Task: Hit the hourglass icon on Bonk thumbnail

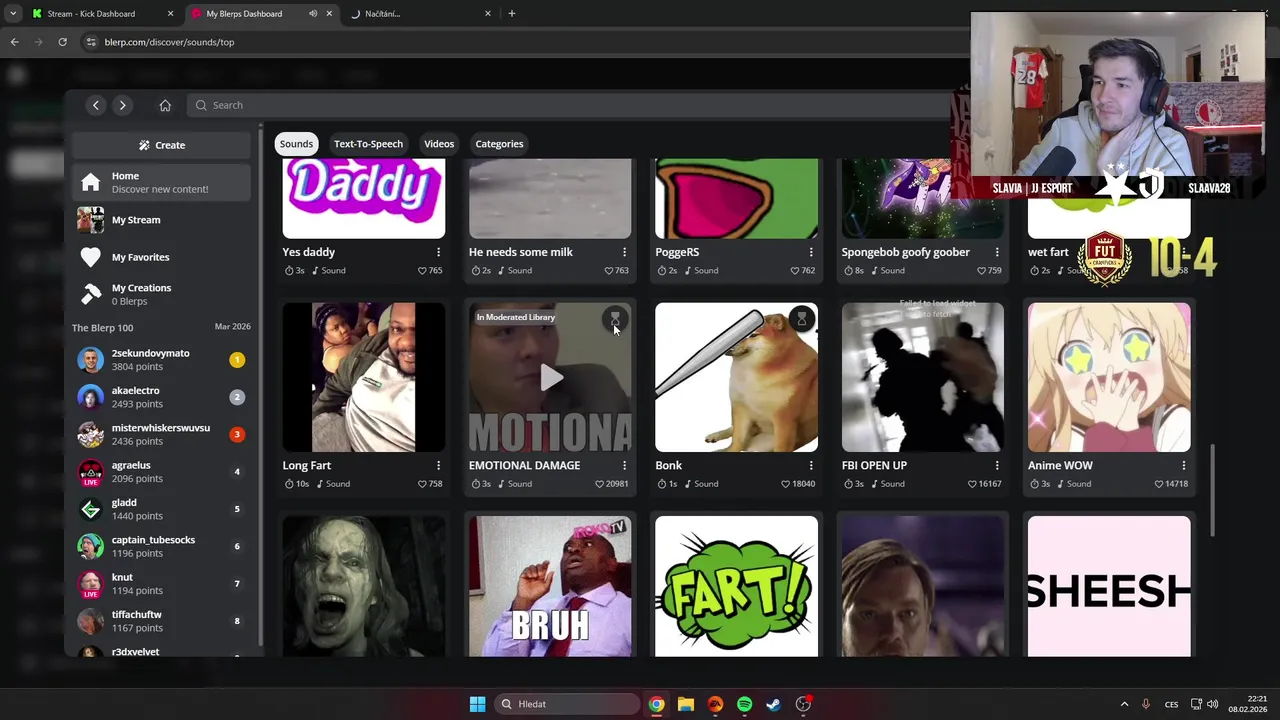Action: 801,319
